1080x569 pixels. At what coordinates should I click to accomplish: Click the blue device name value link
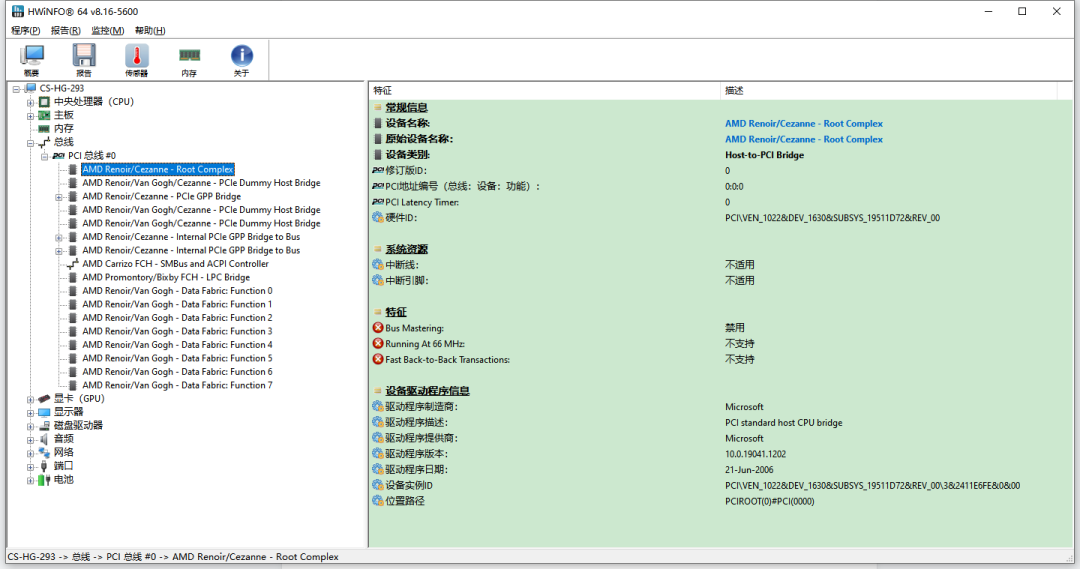click(804, 124)
